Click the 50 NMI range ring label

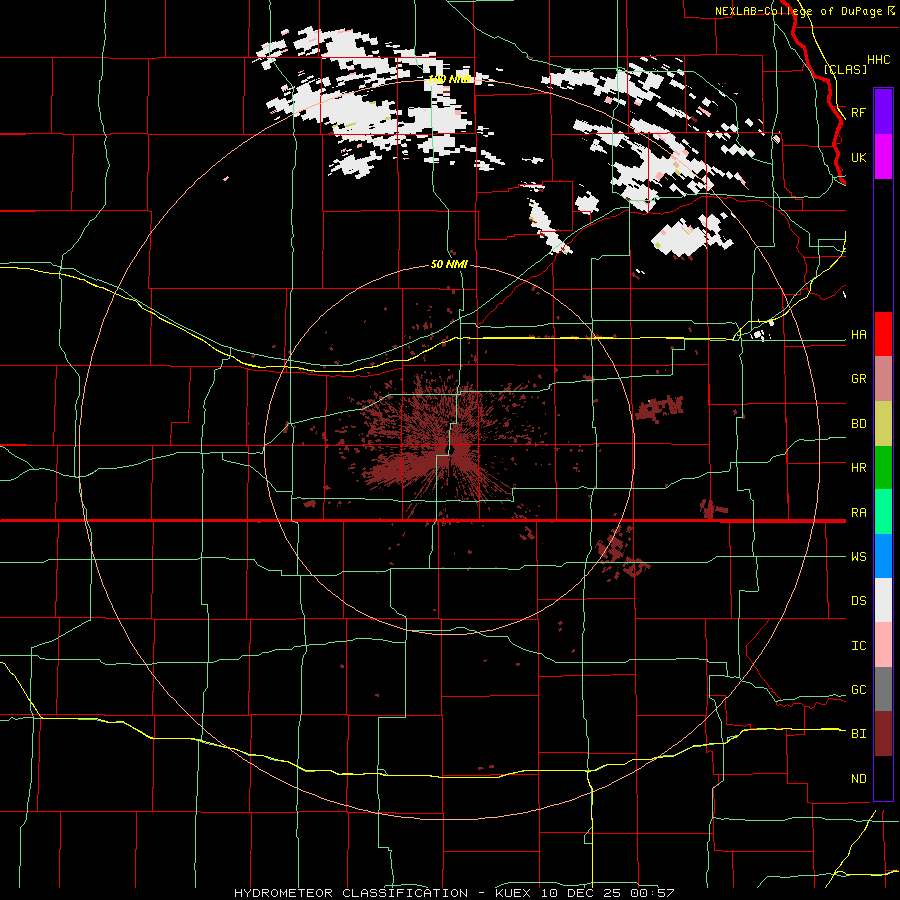pos(449,264)
